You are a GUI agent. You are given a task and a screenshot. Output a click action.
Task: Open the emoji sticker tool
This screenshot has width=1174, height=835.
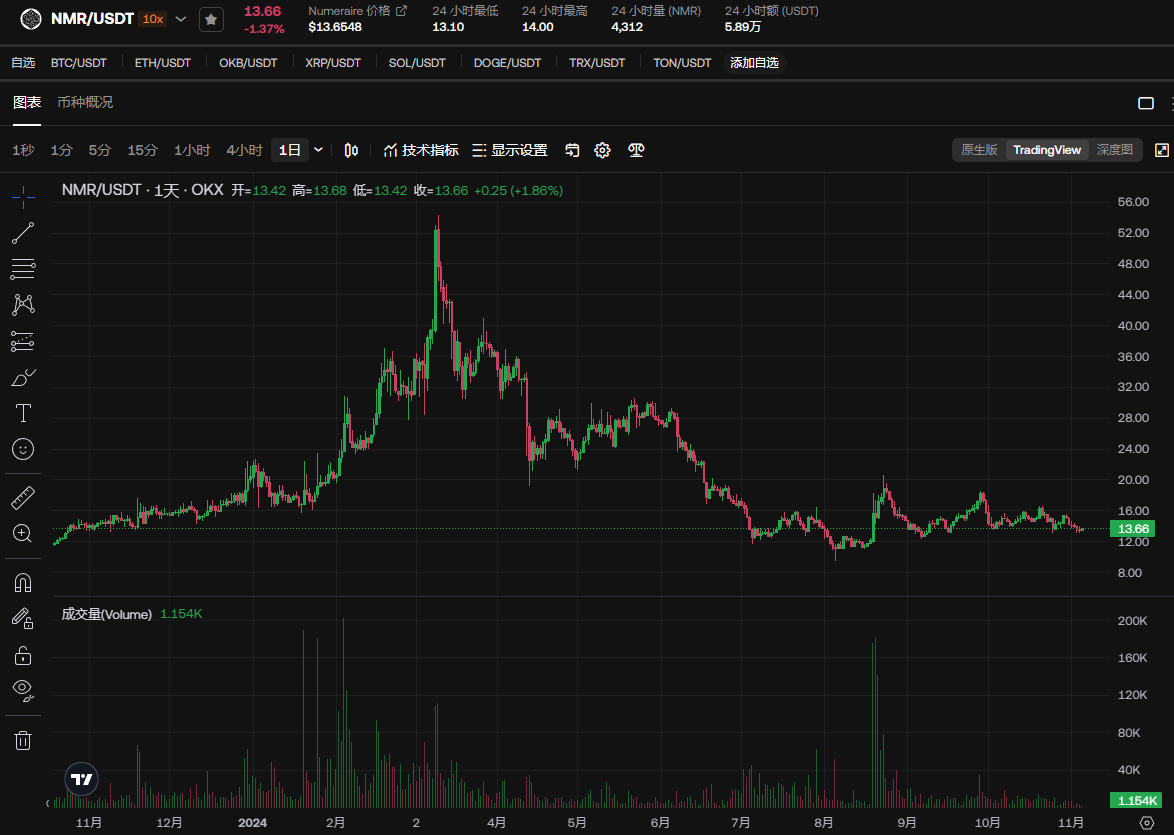(23, 449)
